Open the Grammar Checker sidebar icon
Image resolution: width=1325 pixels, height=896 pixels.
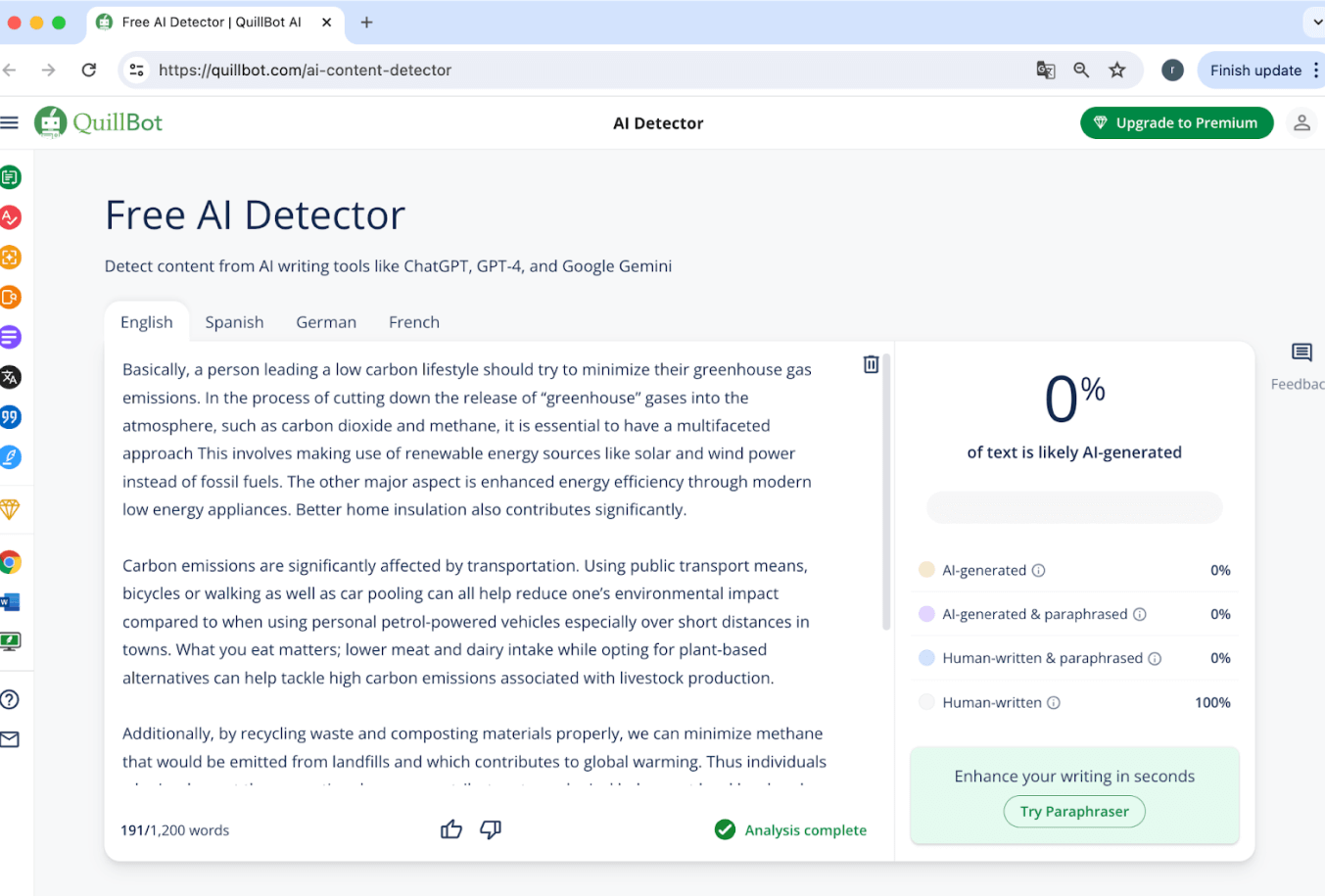click(x=10, y=217)
